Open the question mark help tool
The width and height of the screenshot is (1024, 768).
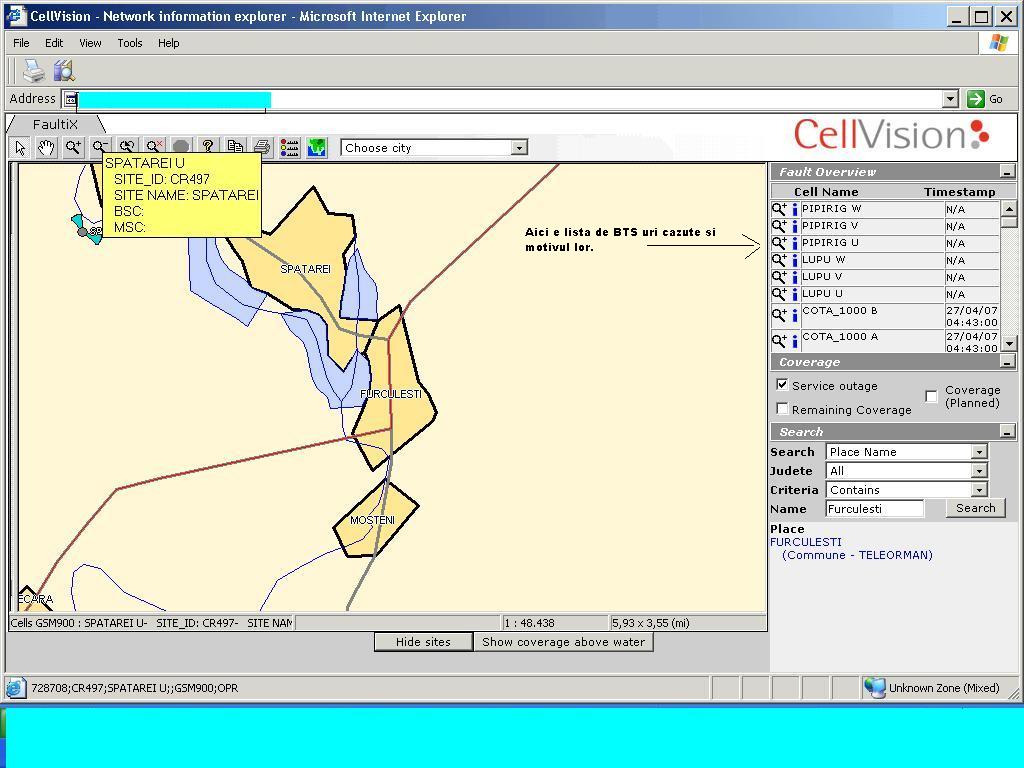point(208,146)
